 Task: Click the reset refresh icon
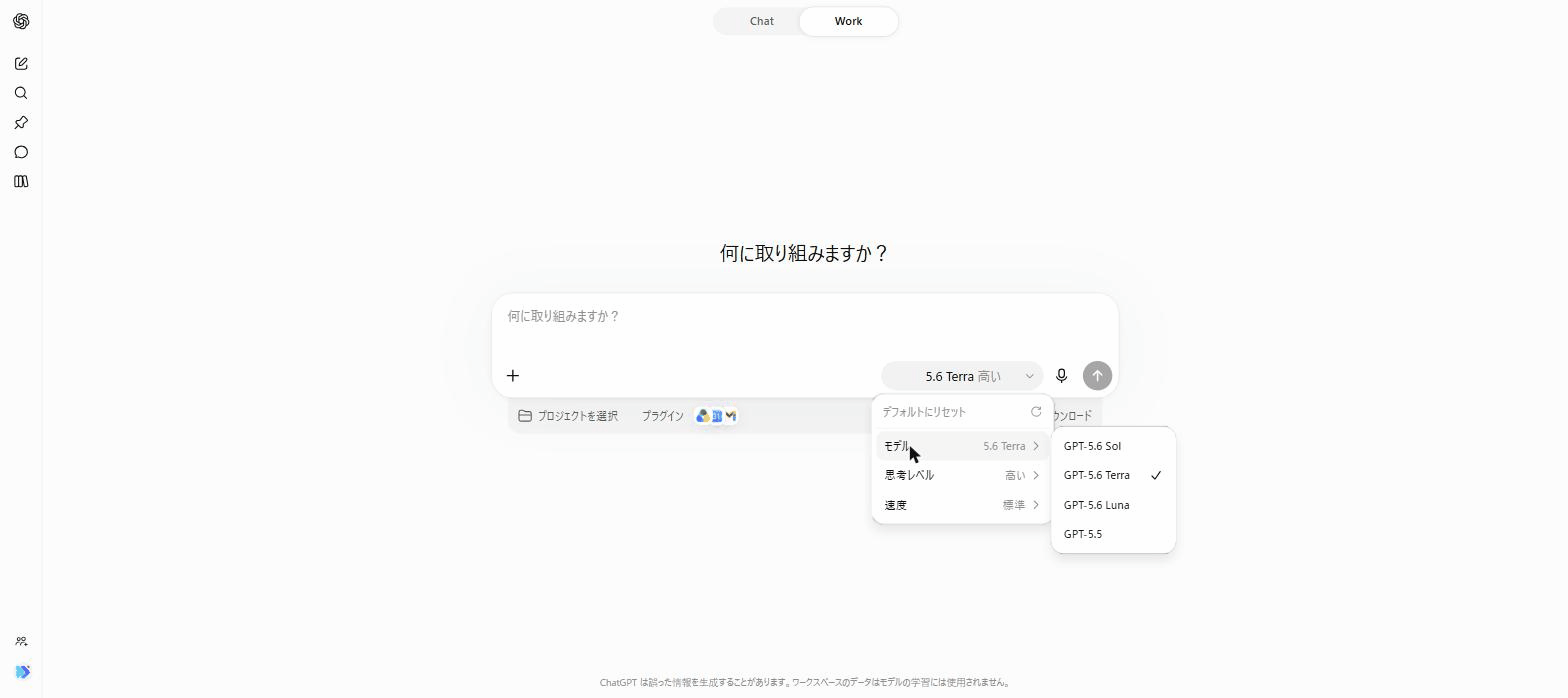(1036, 412)
